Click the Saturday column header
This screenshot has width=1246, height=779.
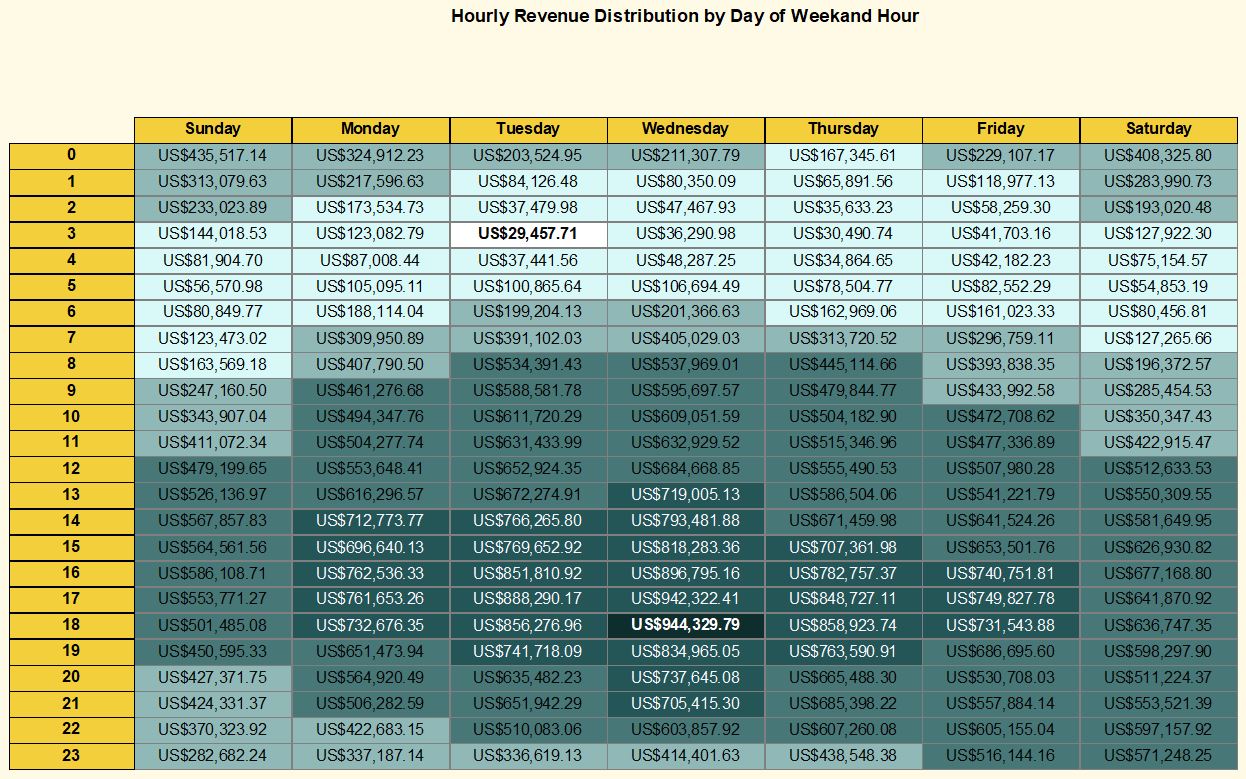click(x=1158, y=129)
